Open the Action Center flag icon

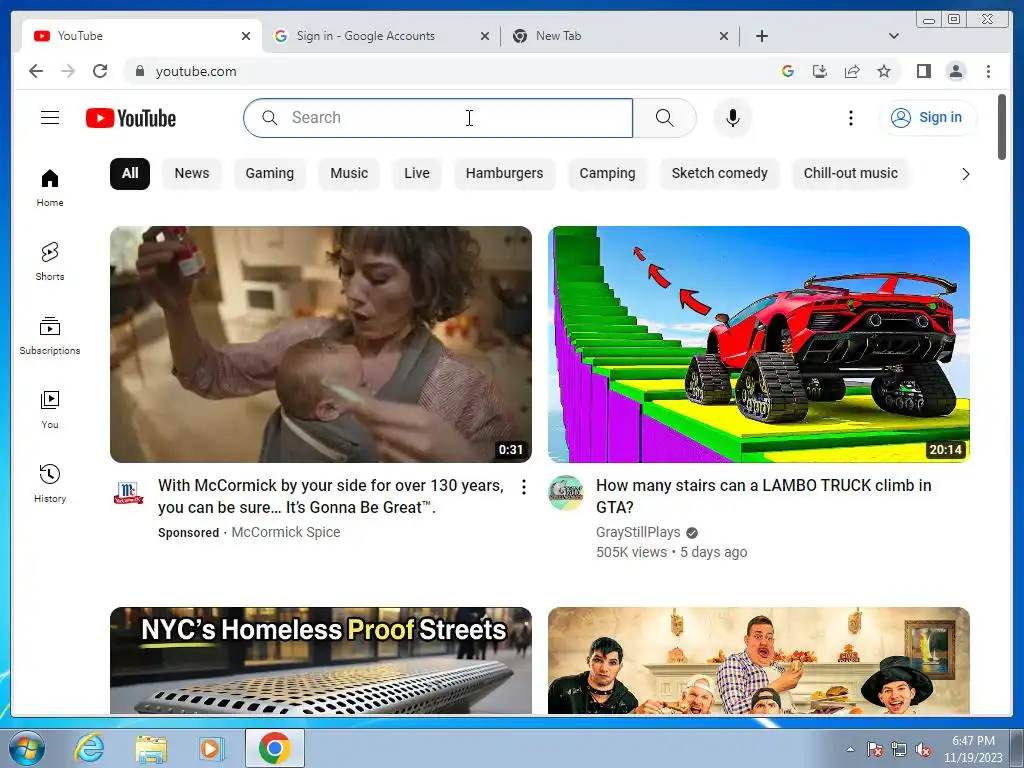[874, 750]
